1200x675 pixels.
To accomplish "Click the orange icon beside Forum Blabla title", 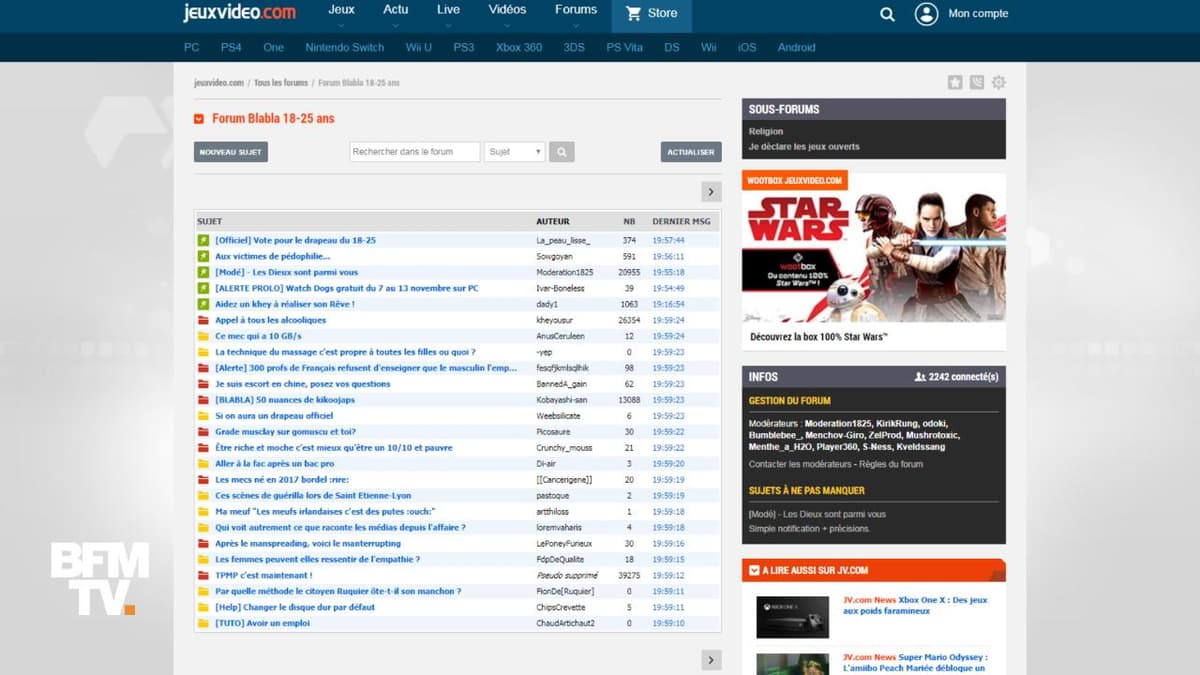I will 199,119.
